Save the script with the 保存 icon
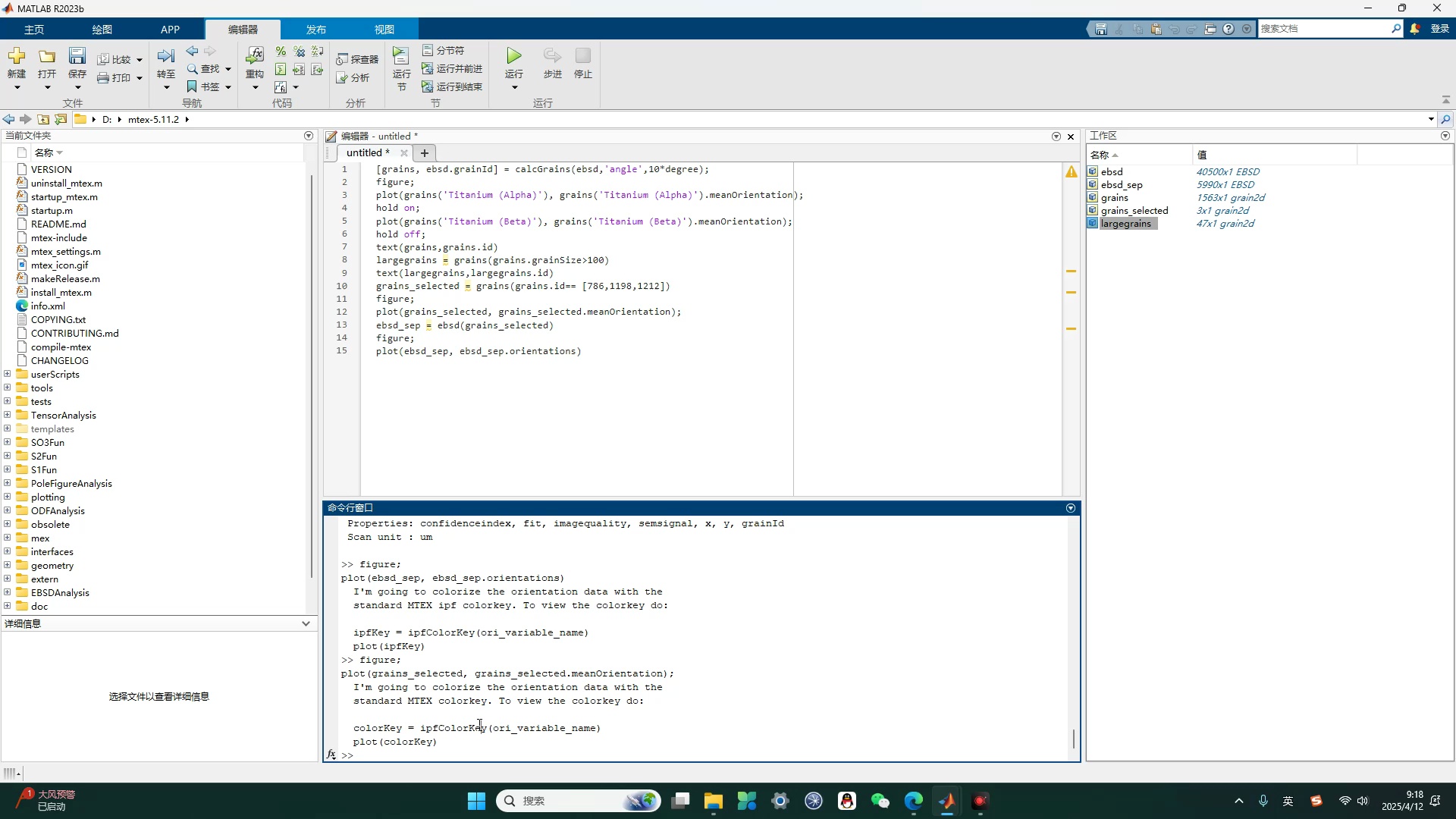 click(x=77, y=57)
